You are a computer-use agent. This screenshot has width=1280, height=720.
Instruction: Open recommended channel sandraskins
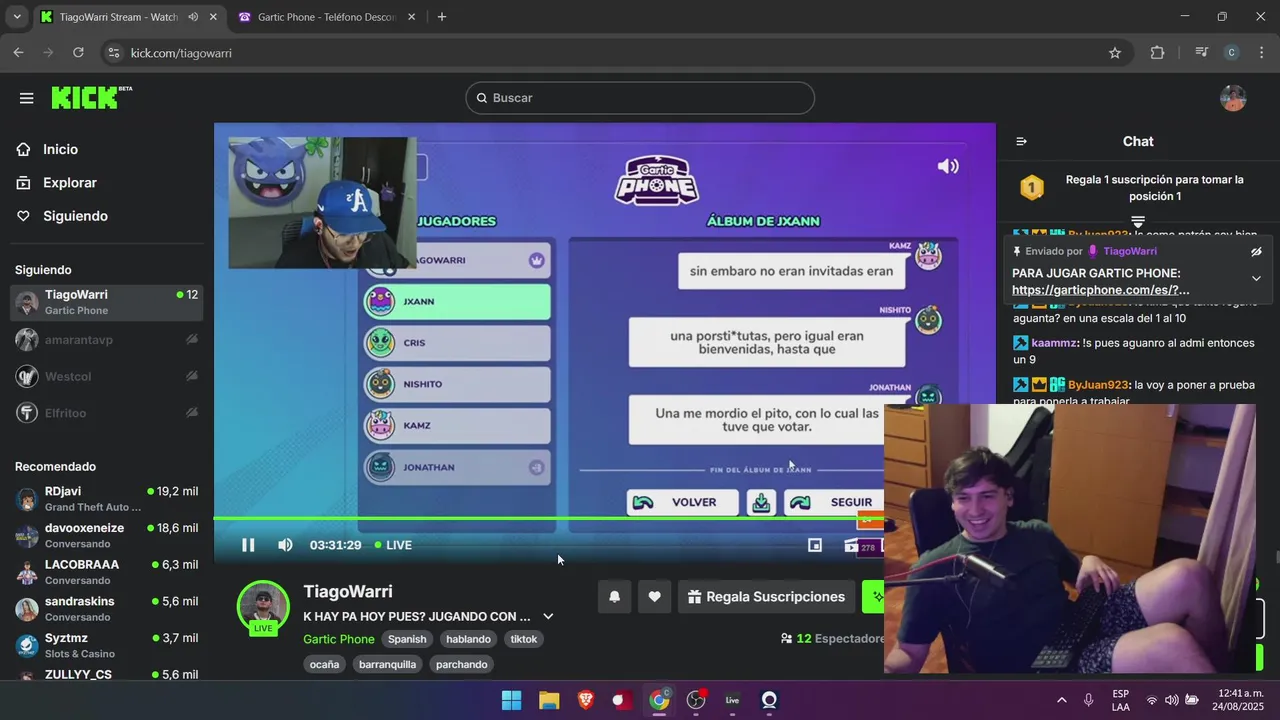click(106, 608)
